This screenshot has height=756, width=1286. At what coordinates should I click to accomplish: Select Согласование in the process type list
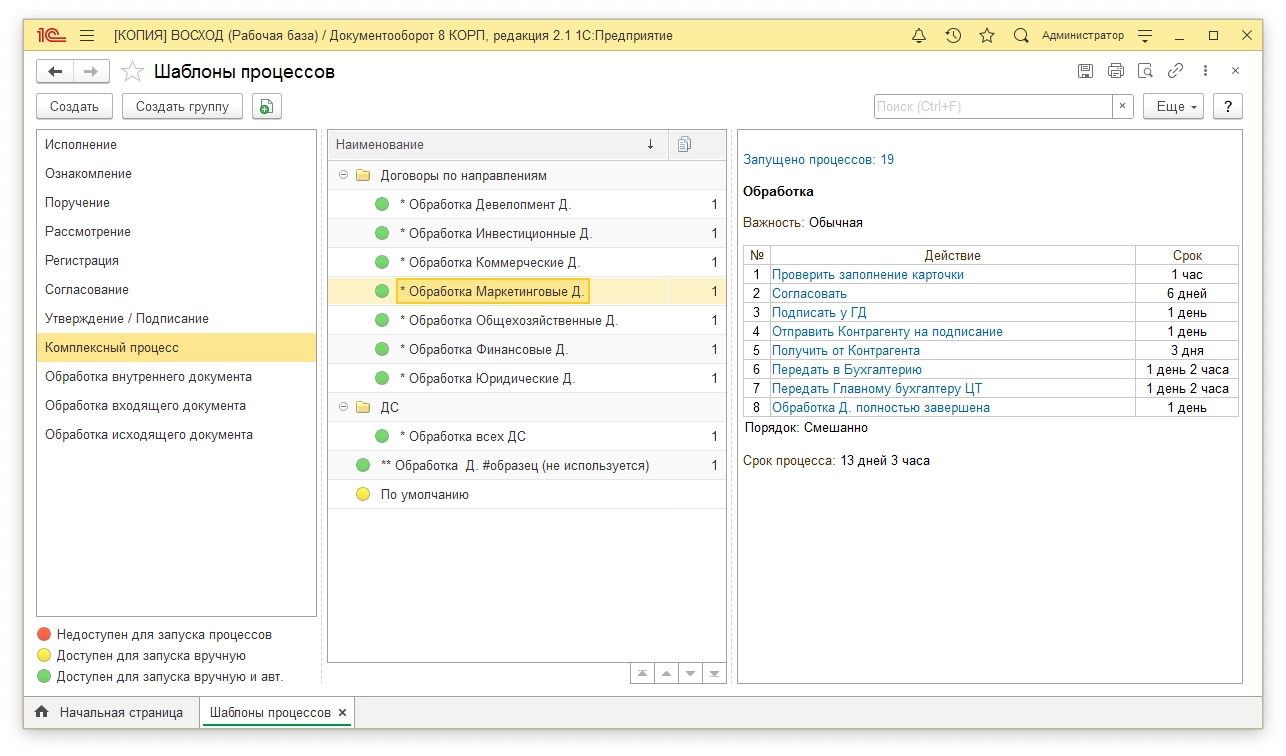tap(87, 290)
